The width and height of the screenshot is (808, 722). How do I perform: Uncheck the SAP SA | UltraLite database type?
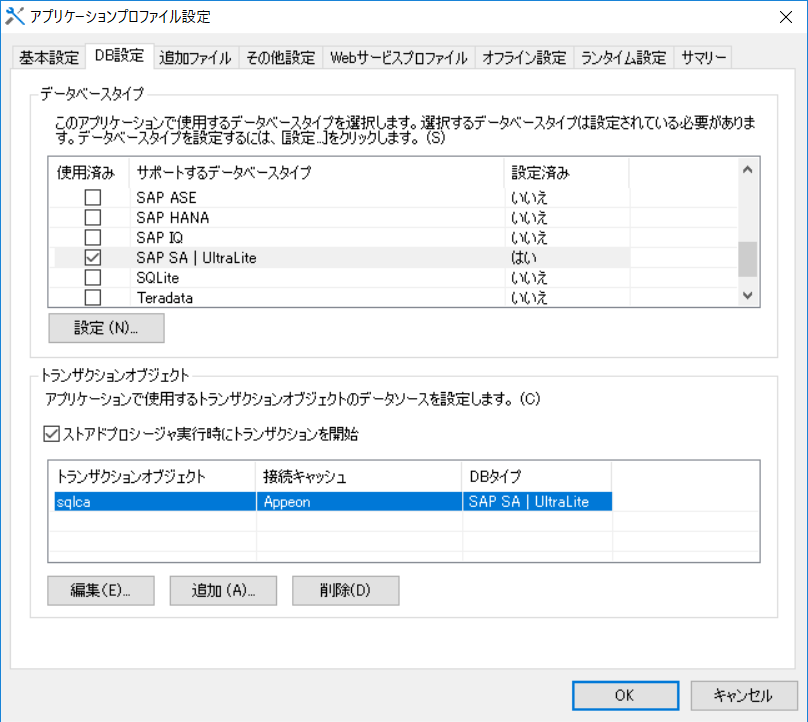[93, 257]
